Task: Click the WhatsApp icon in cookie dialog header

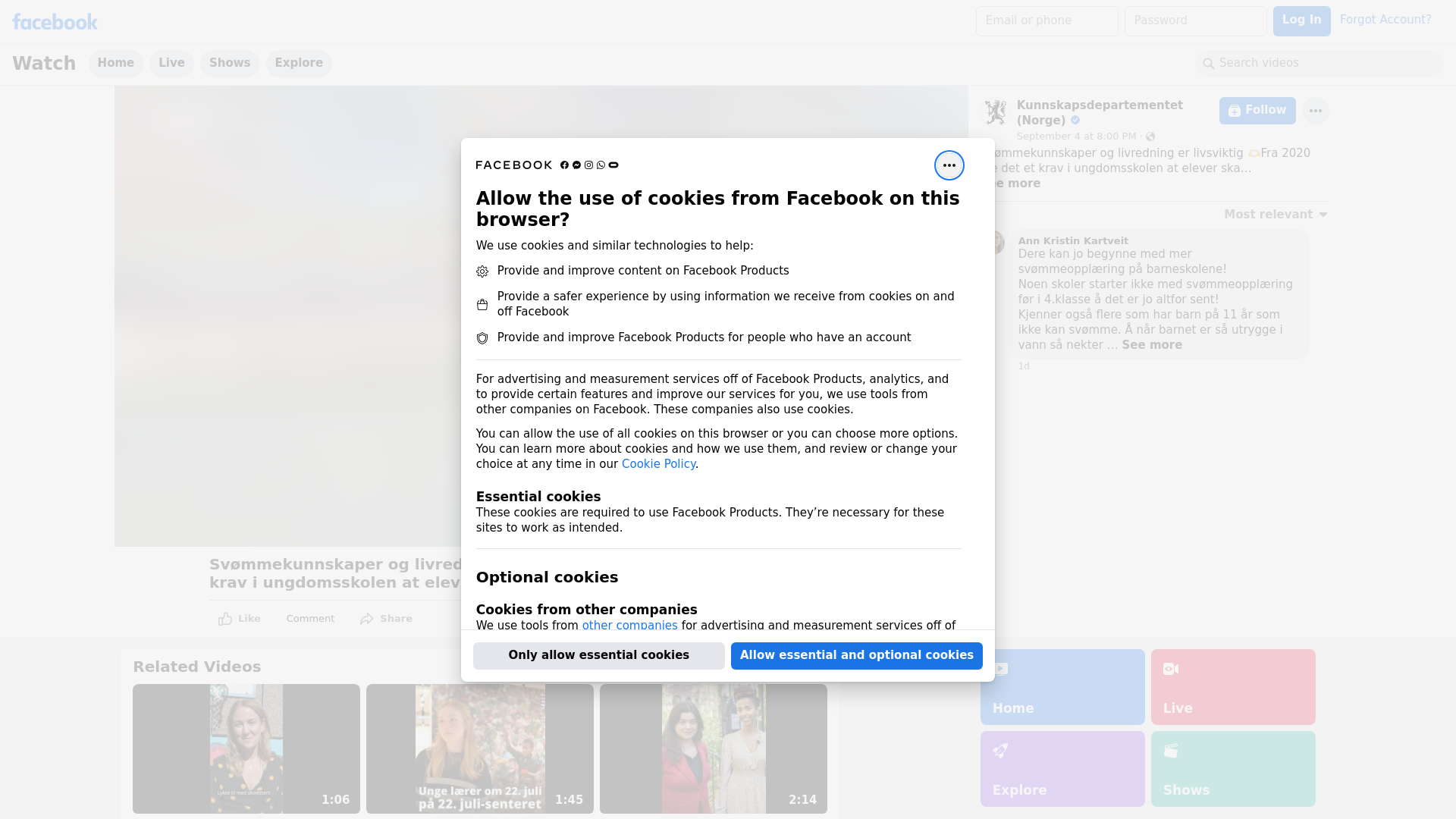Action: tap(601, 165)
